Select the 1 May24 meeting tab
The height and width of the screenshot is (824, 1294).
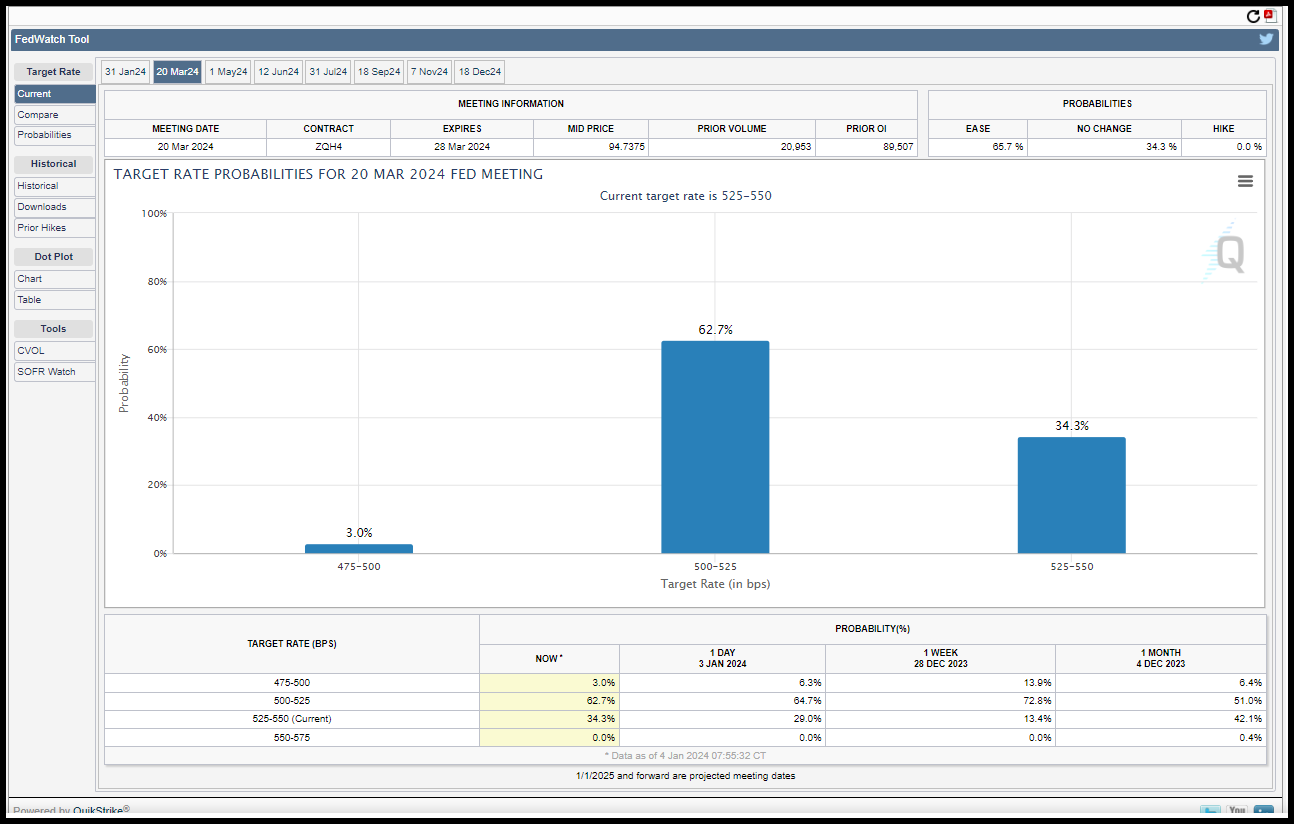pos(228,72)
